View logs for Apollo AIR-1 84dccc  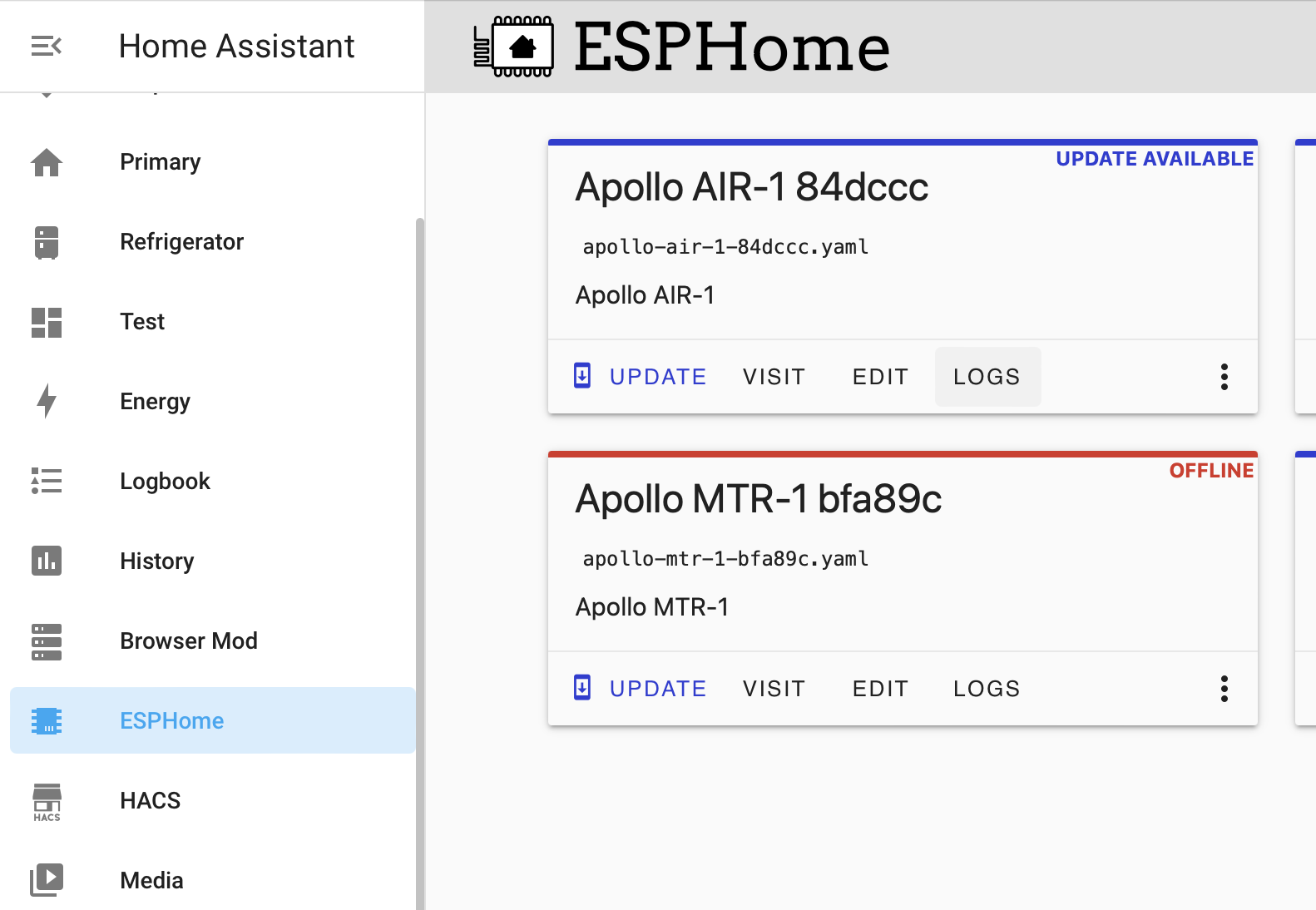click(x=987, y=377)
